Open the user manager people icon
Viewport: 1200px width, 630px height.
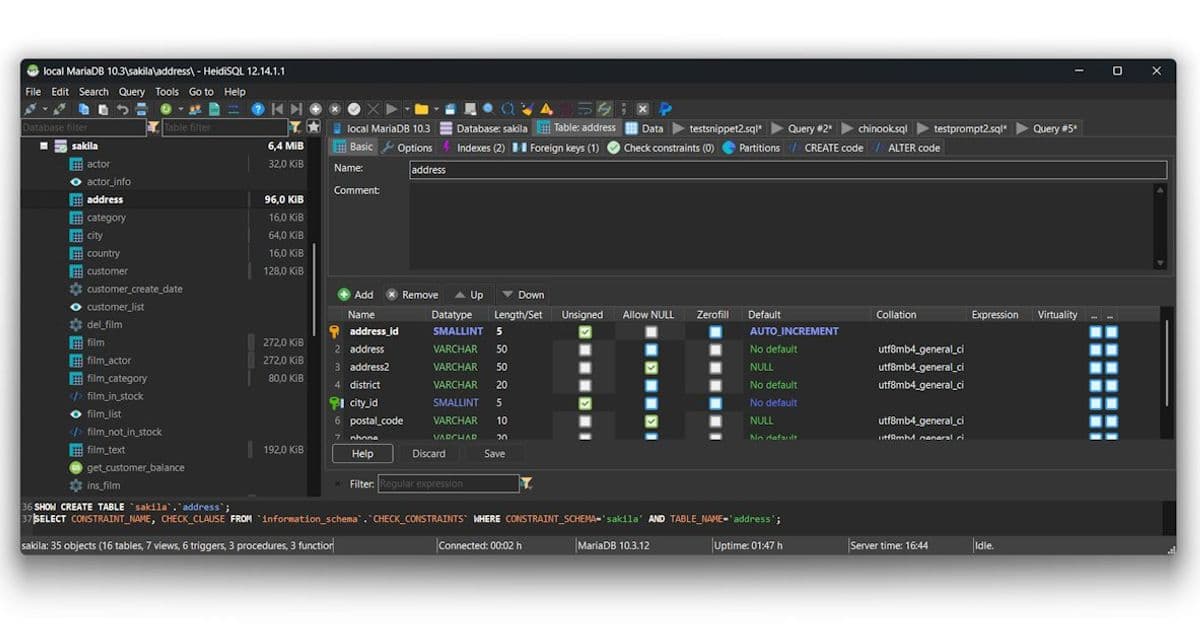[x=195, y=109]
